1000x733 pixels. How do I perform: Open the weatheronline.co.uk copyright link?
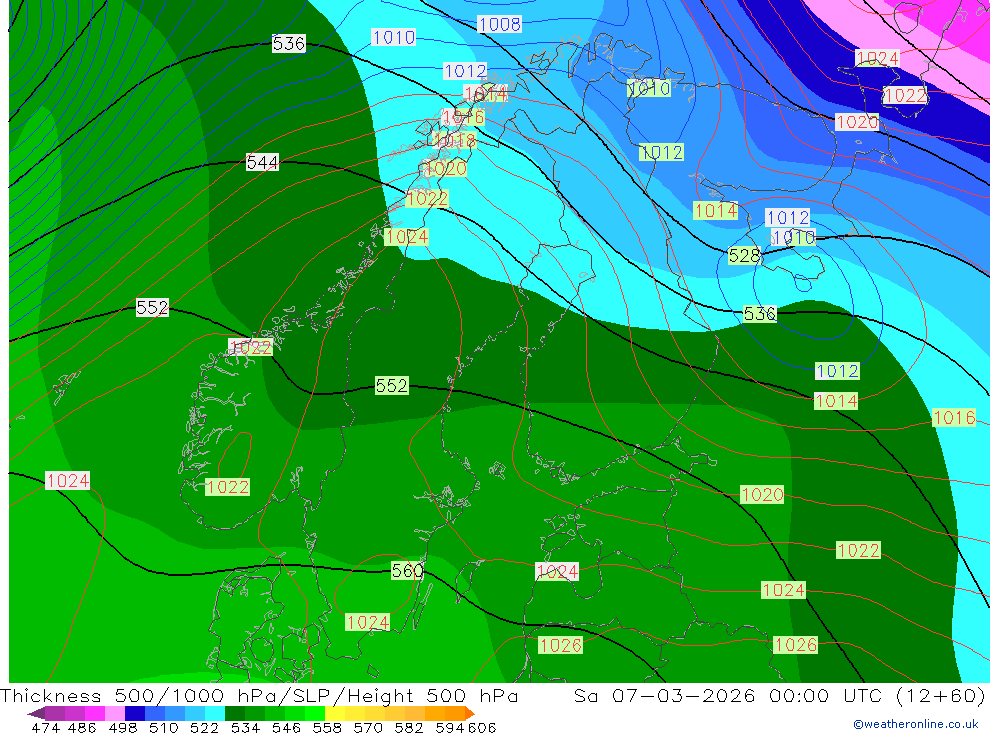click(916, 724)
